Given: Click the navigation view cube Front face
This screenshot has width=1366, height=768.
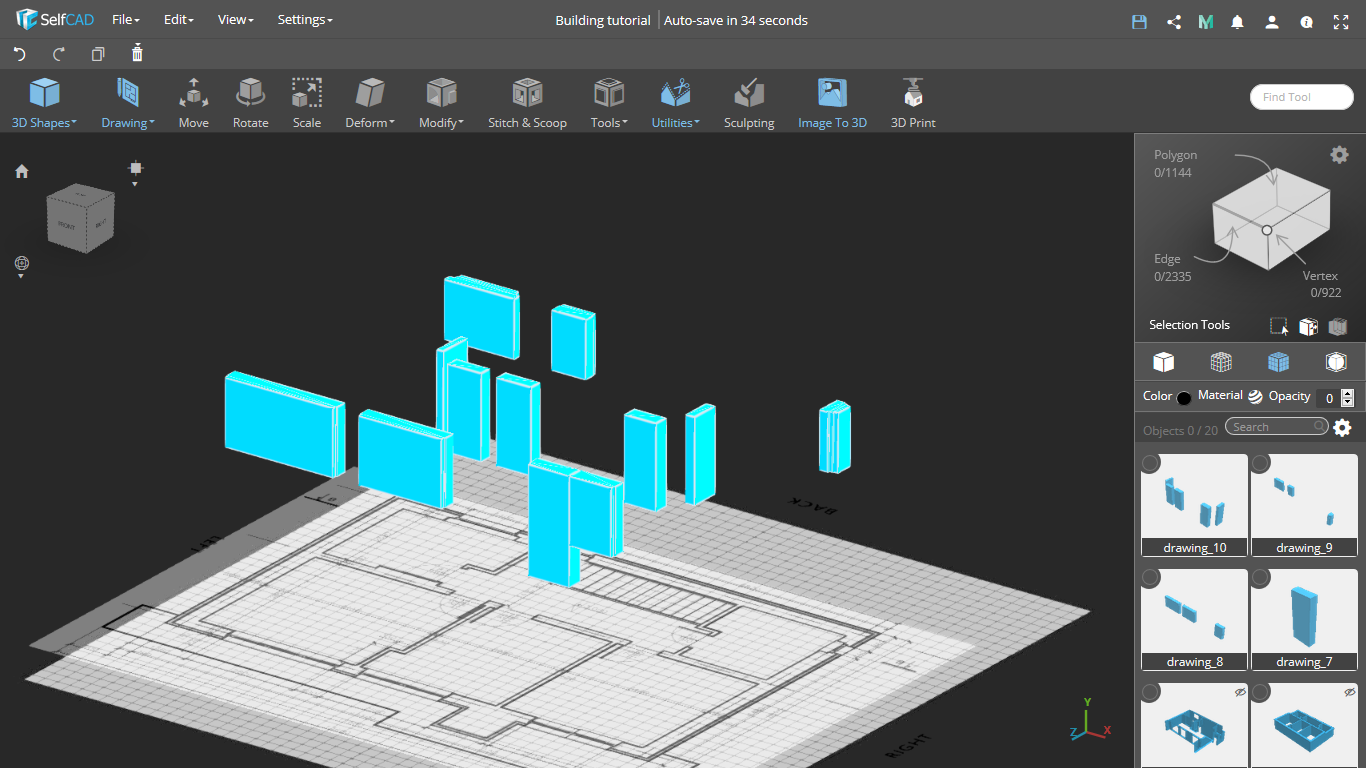Looking at the screenshot, I should [x=67, y=225].
